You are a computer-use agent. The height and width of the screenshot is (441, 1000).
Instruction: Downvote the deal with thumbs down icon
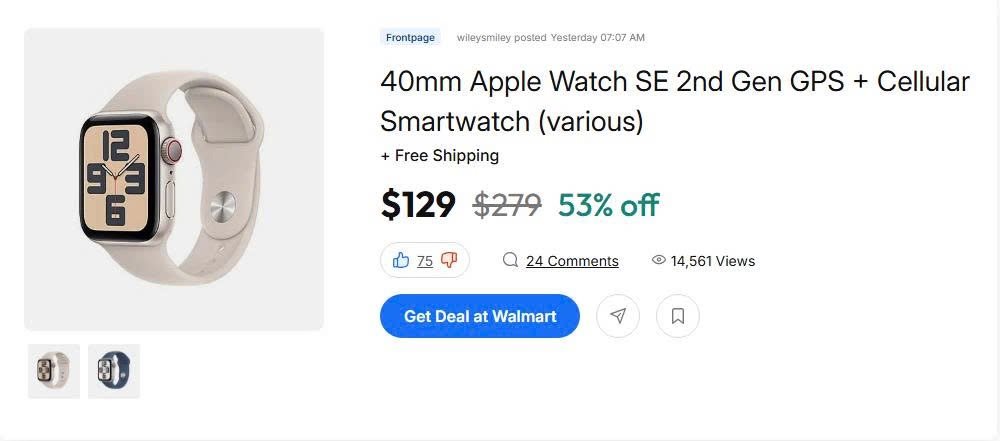[x=449, y=260]
